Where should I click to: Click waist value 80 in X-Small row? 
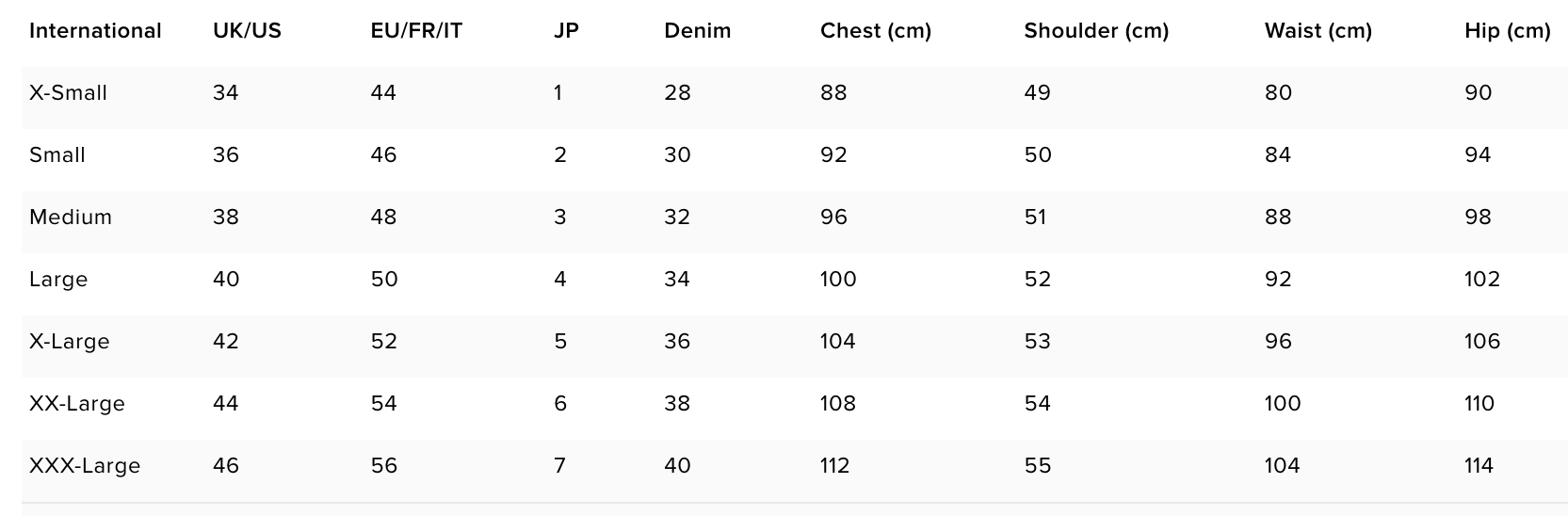(1278, 92)
